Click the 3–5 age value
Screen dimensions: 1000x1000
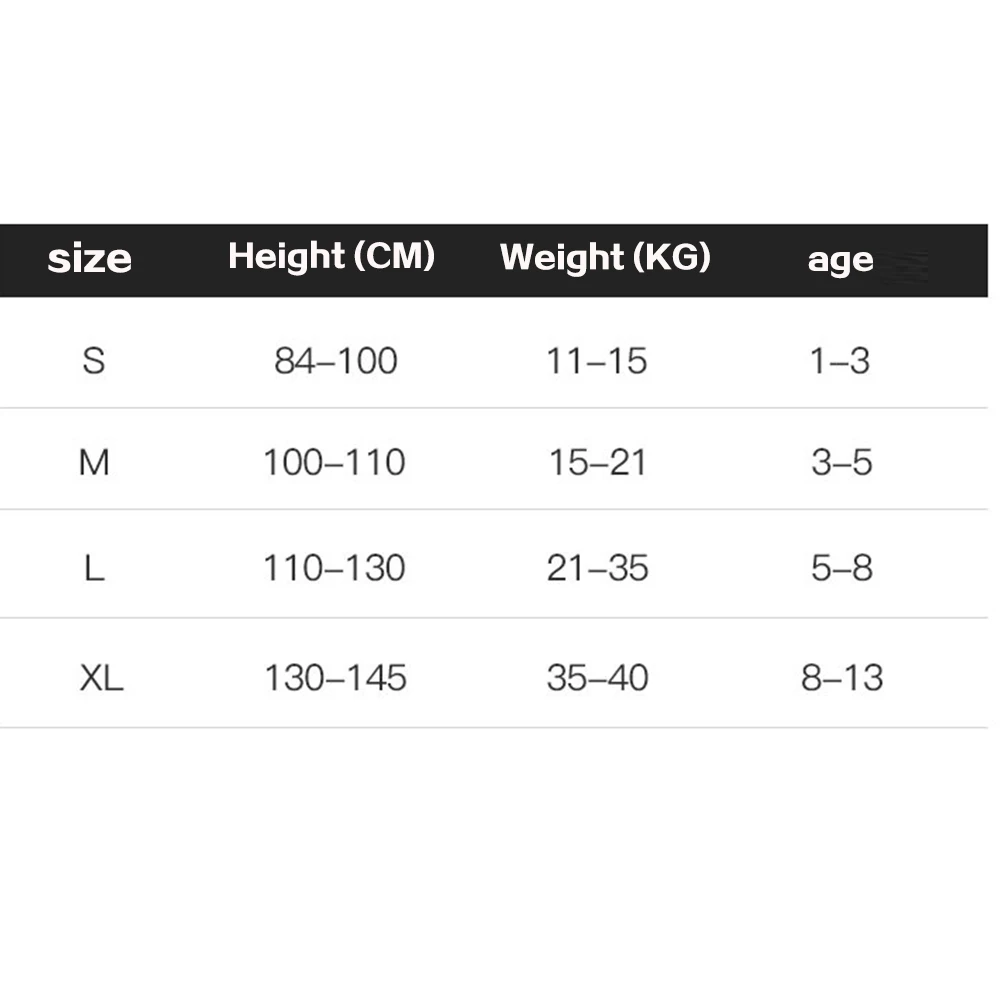pos(842,462)
